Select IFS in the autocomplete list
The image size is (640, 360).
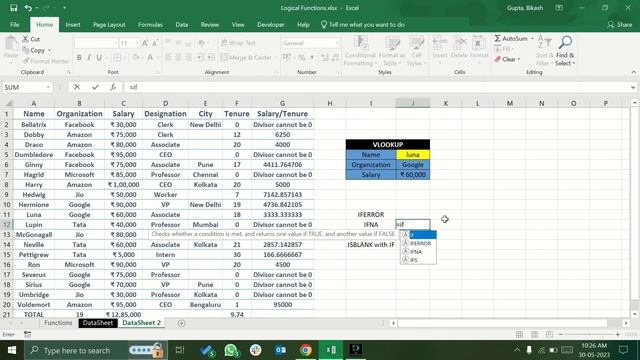click(418, 260)
